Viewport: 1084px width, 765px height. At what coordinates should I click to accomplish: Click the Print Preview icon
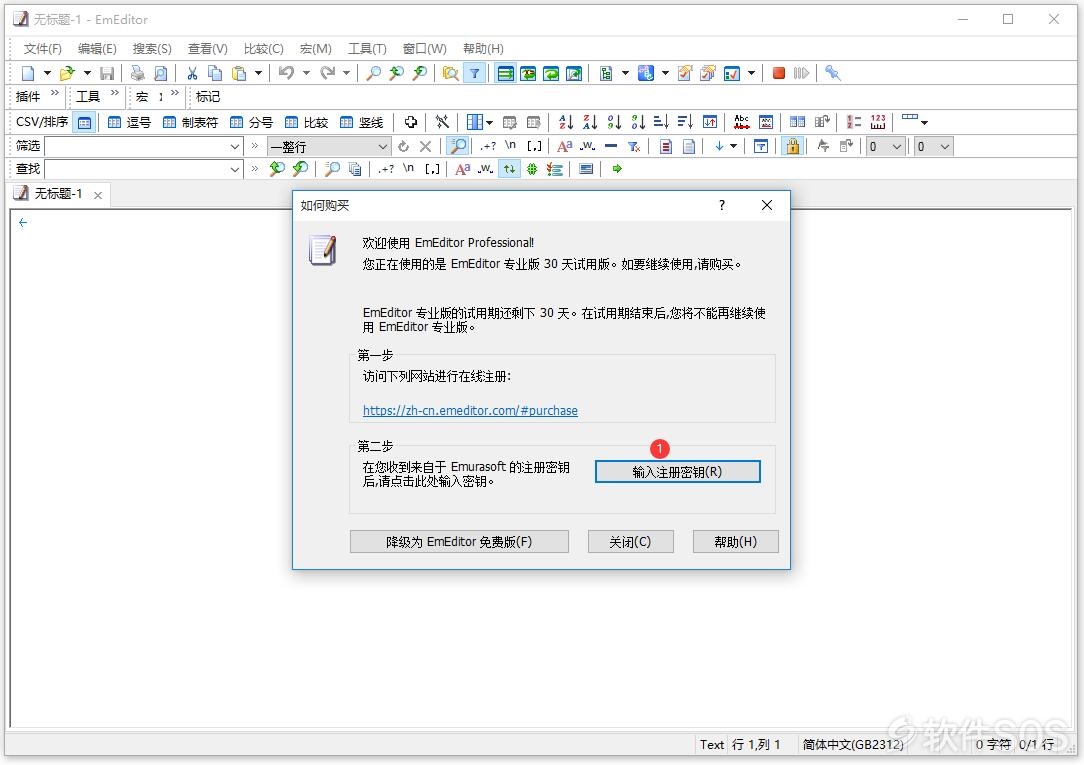pos(160,73)
